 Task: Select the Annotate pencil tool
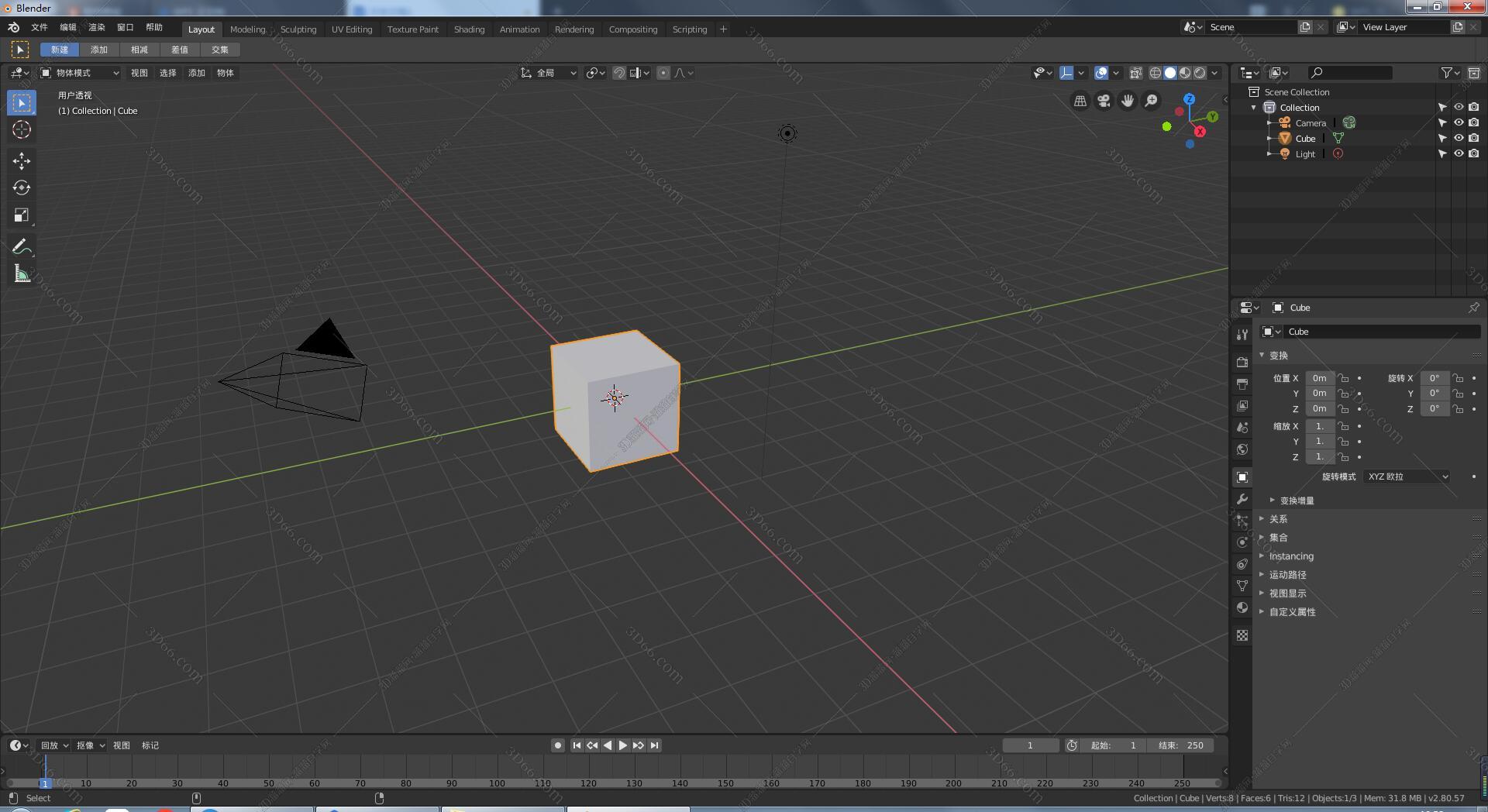[22, 246]
